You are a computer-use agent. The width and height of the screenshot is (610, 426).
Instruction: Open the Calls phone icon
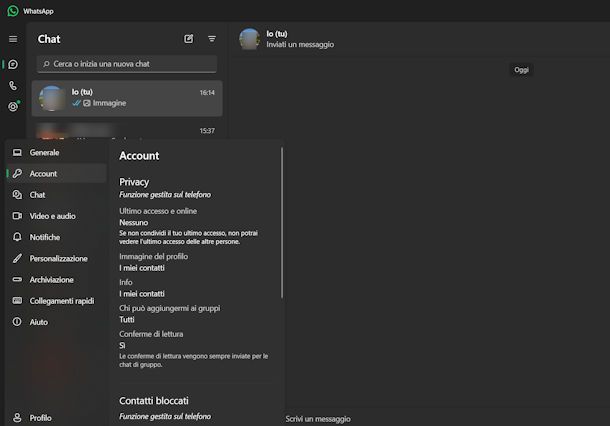pyautogui.click(x=13, y=86)
